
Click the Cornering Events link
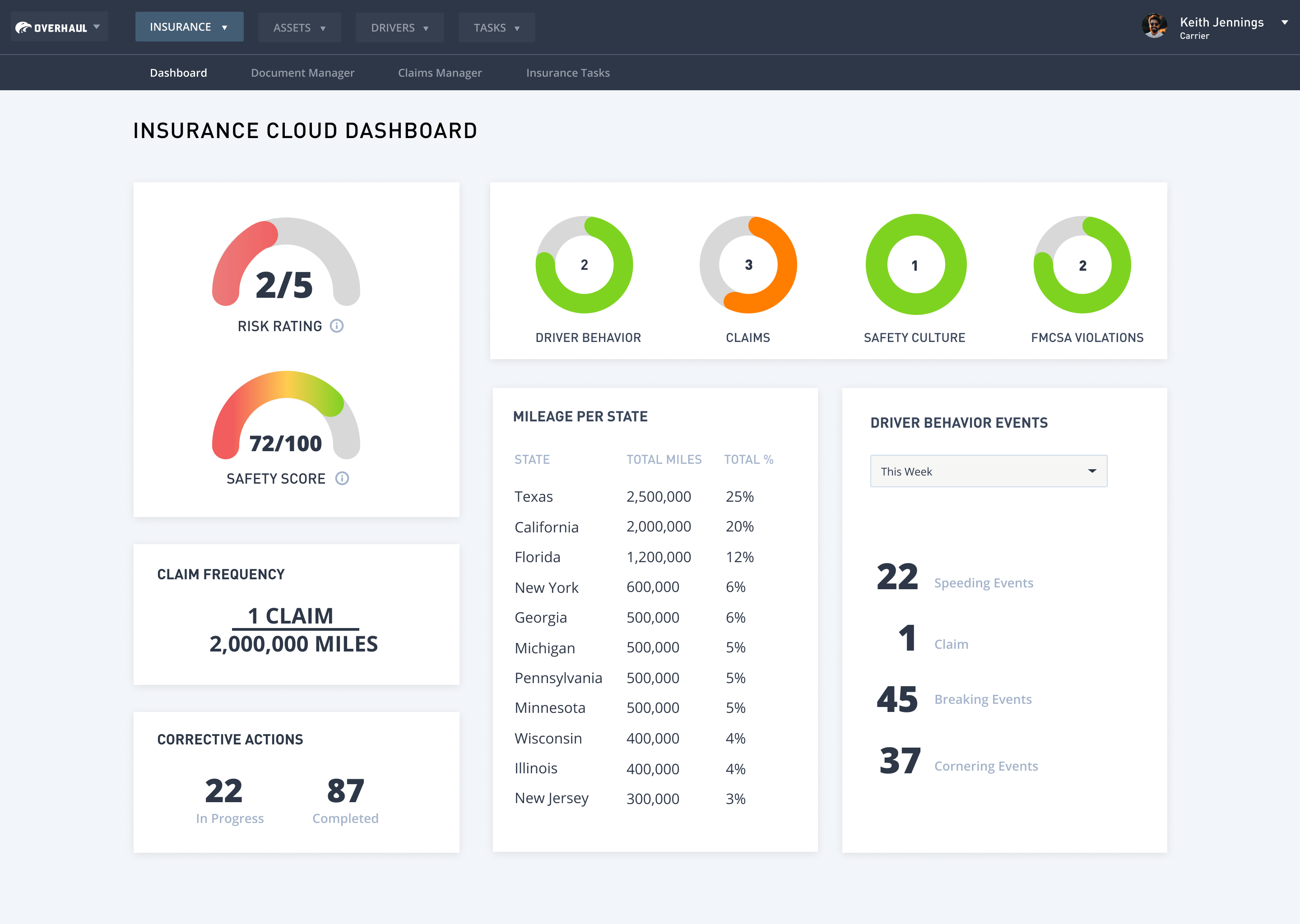point(986,767)
